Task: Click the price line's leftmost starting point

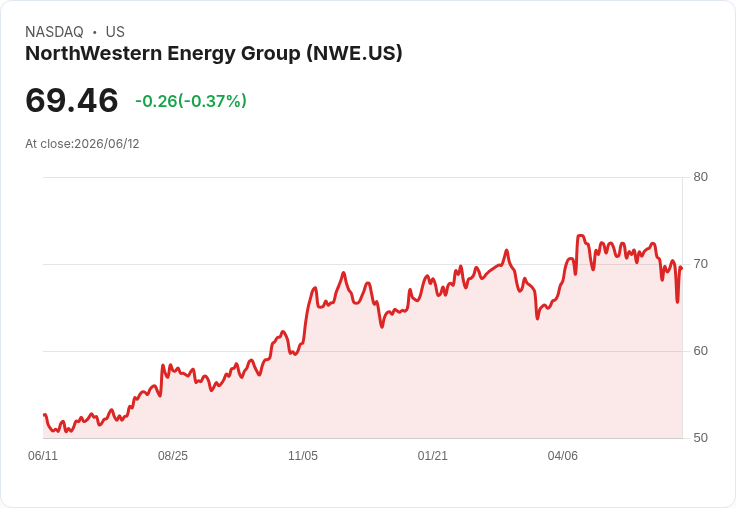Action: point(44,415)
